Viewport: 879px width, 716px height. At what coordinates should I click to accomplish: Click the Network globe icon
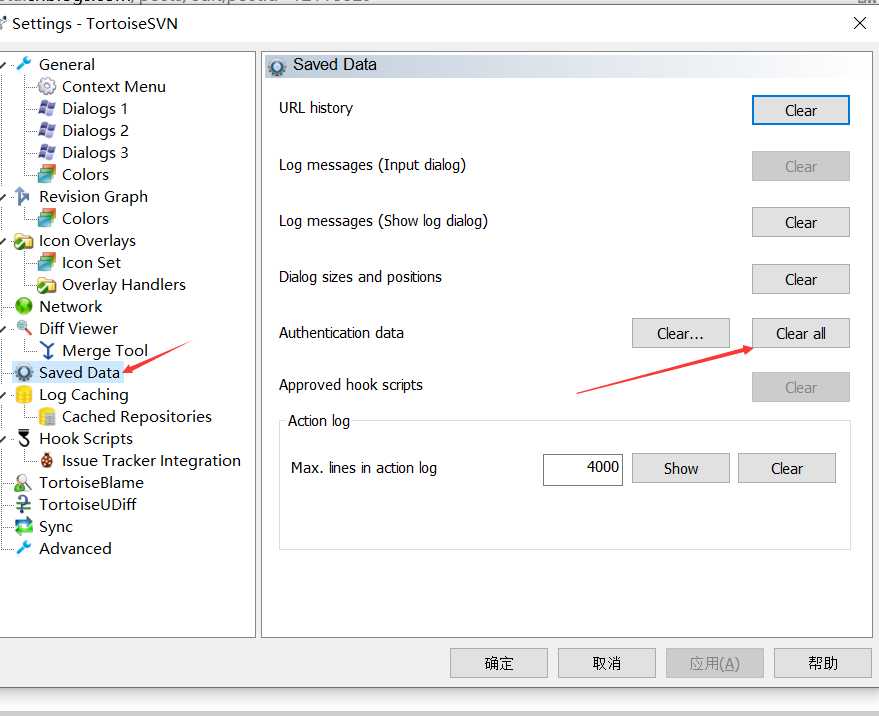[24, 306]
